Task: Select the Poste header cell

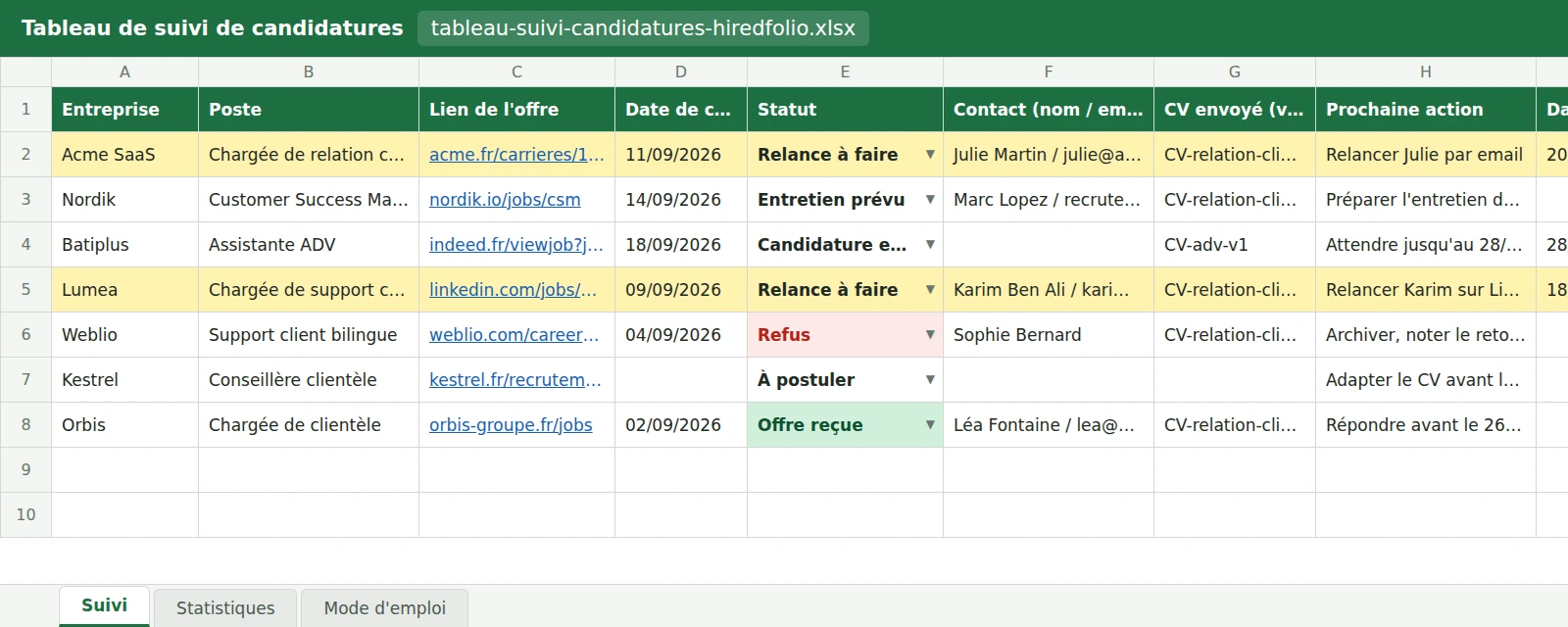Action: point(309,110)
